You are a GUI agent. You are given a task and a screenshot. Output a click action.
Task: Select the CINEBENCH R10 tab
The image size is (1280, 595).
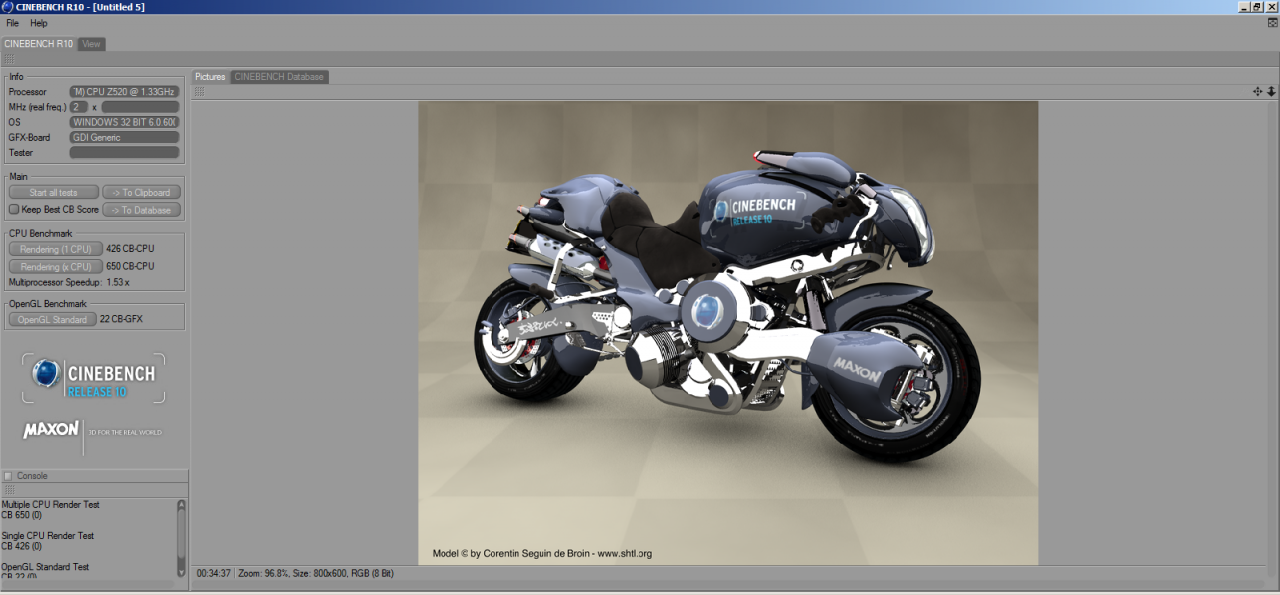(x=38, y=44)
